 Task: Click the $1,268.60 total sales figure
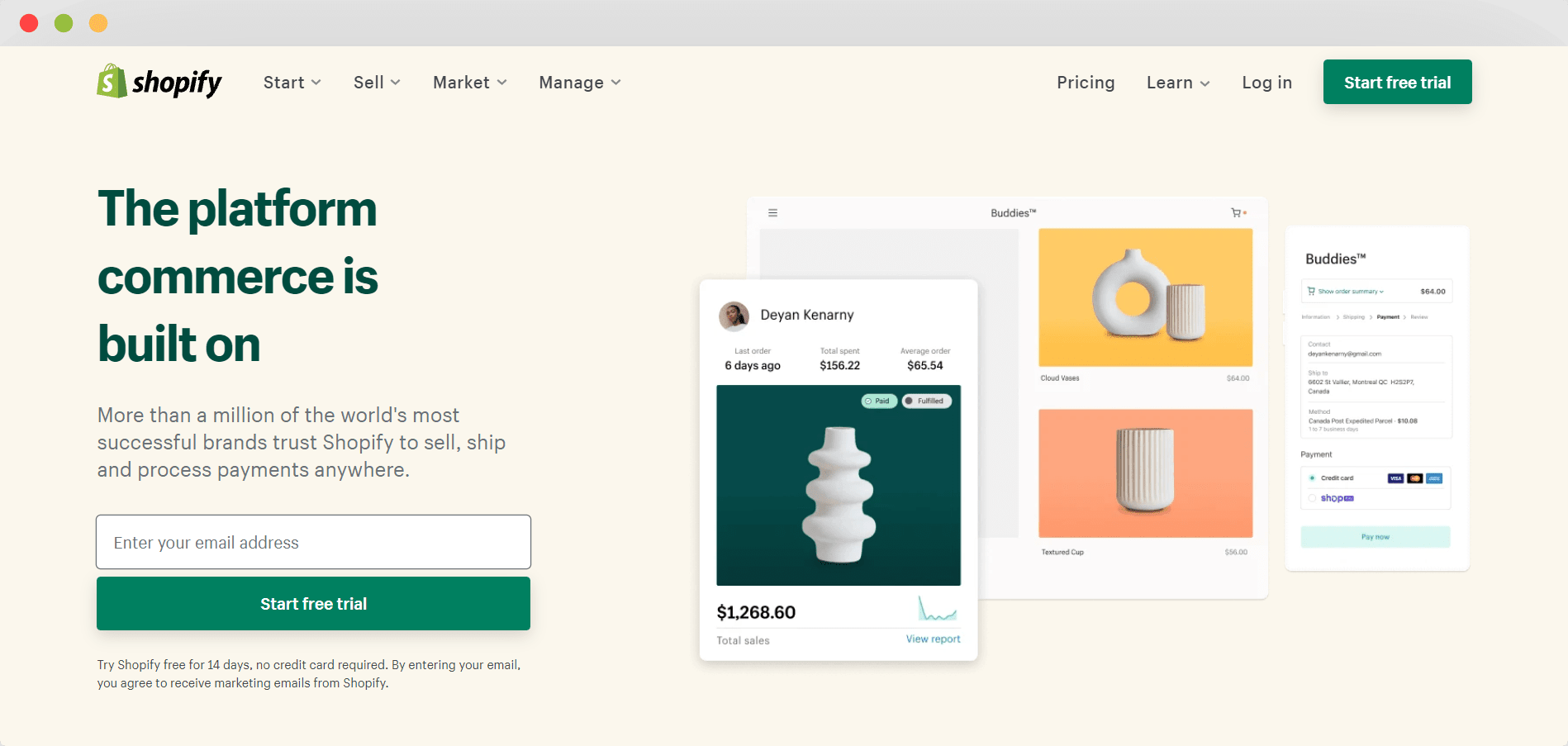[756, 612]
